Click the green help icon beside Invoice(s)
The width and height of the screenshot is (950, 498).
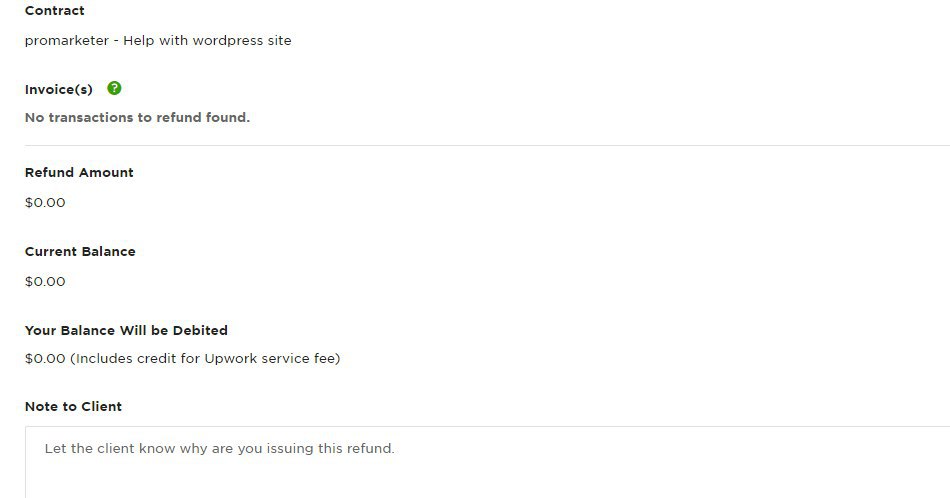114,88
